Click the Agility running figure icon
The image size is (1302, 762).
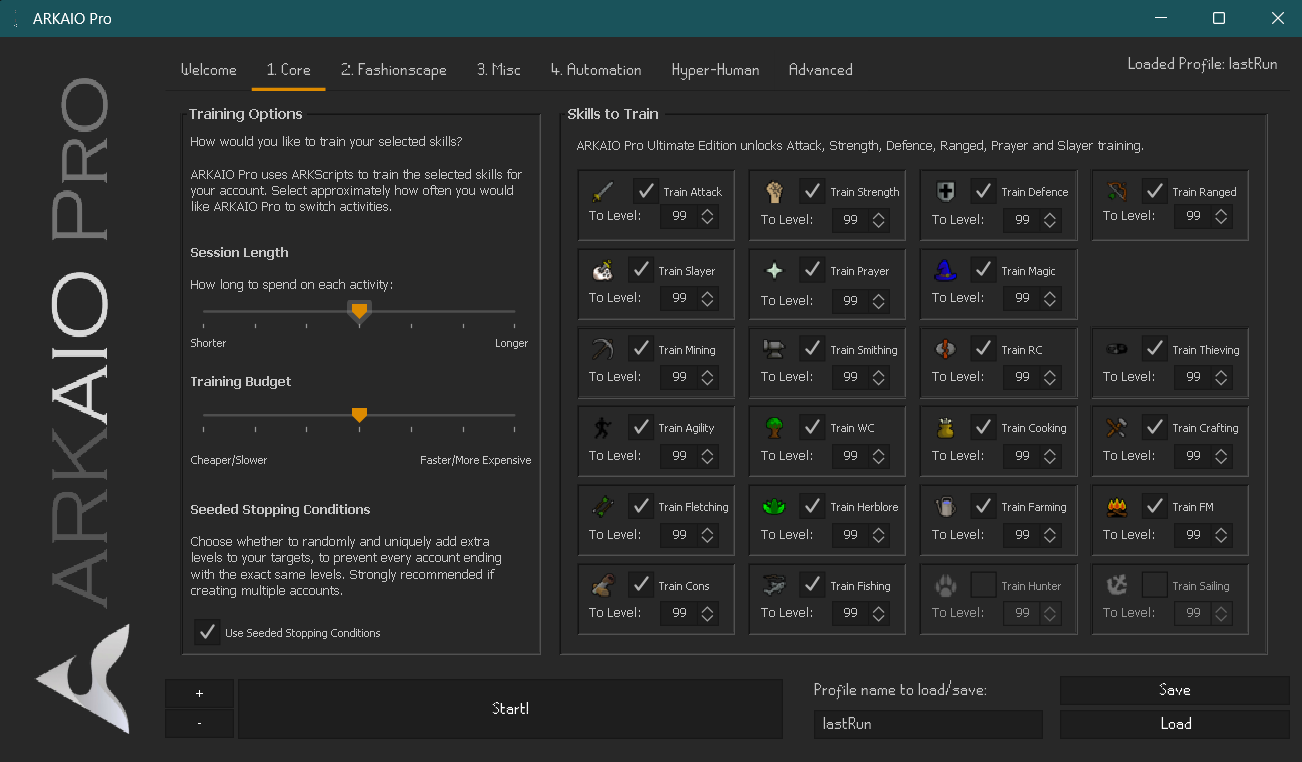[x=603, y=427]
